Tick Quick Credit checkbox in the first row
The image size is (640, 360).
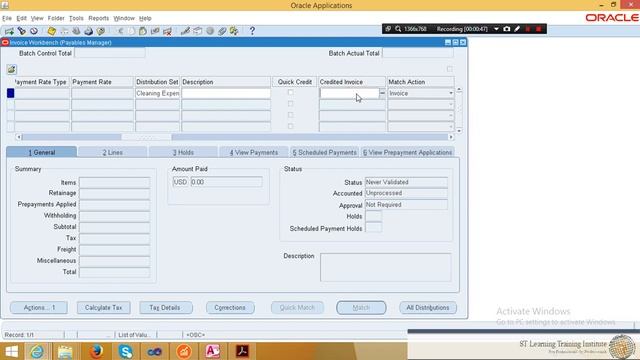290,93
